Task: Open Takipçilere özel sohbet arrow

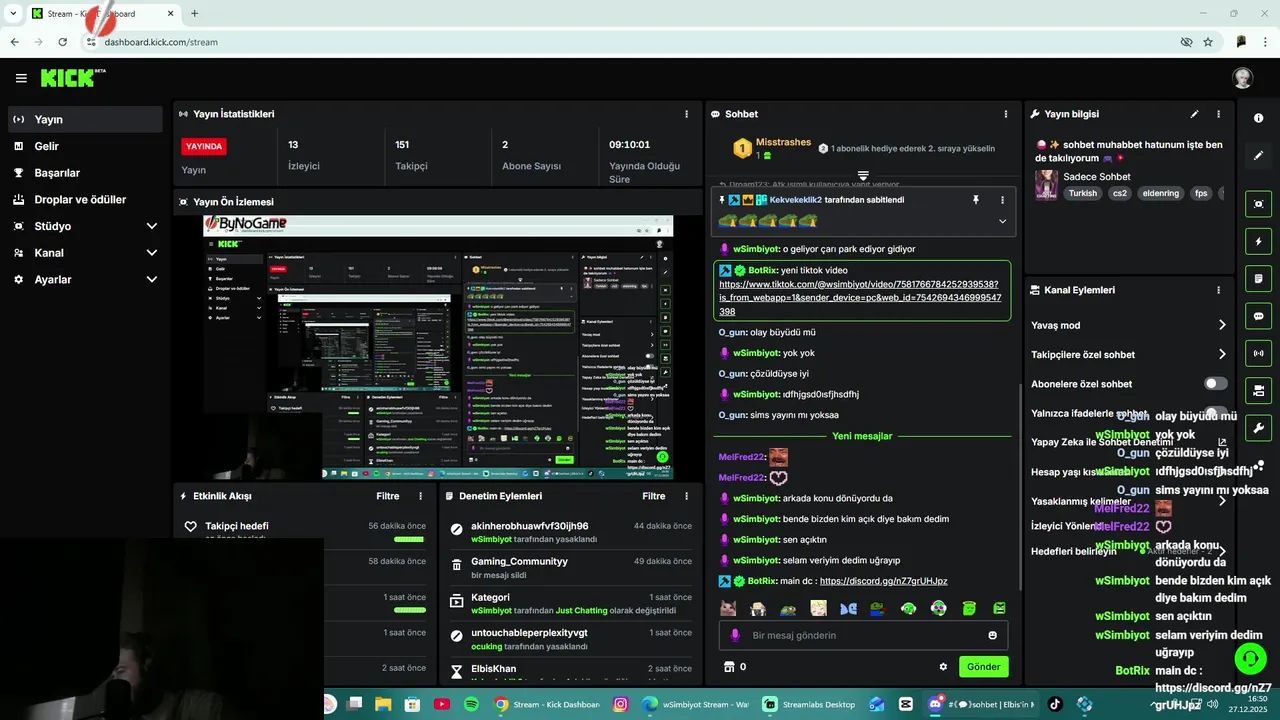Action: tap(1221, 354)
